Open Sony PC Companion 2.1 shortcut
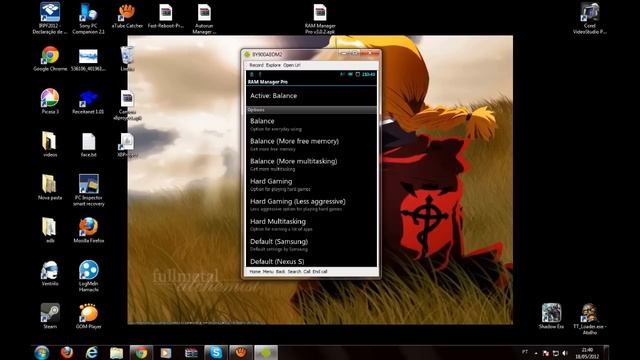Viewport: 640px width, 360px height. click(89, 18)
